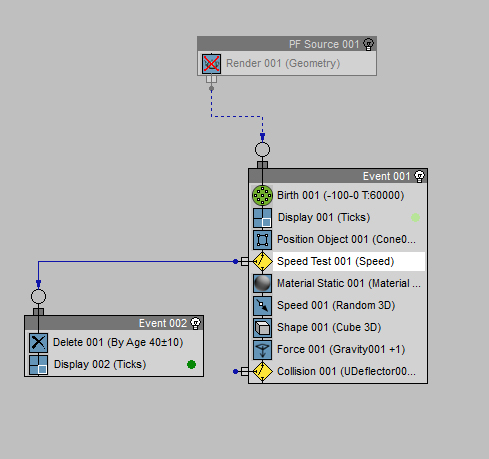The height and width of the screenshot is (459, 489).
Task: Click the Shape 001 cube icon
Action: (262, 327)
